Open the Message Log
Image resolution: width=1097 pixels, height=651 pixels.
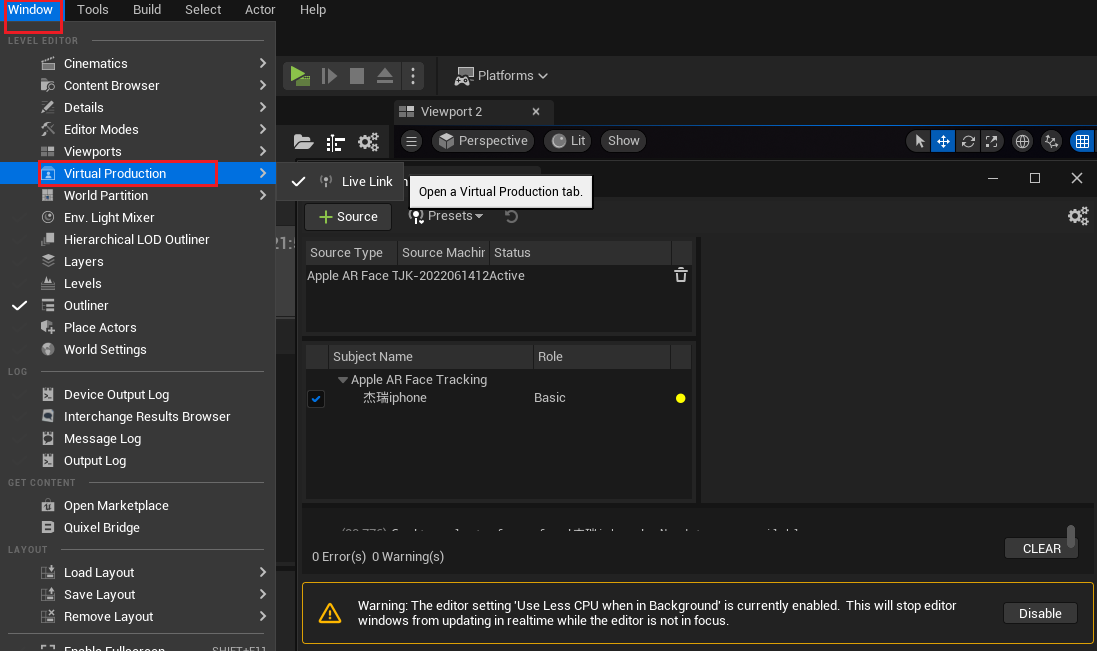pyautogui.click(x=138, y=439)
